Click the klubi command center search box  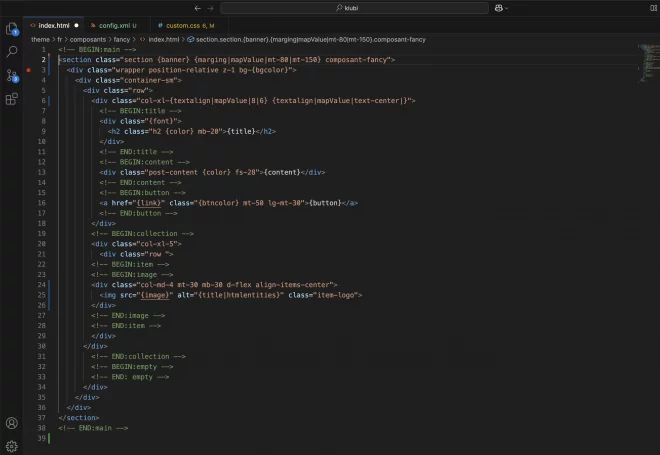coord(354,8)
